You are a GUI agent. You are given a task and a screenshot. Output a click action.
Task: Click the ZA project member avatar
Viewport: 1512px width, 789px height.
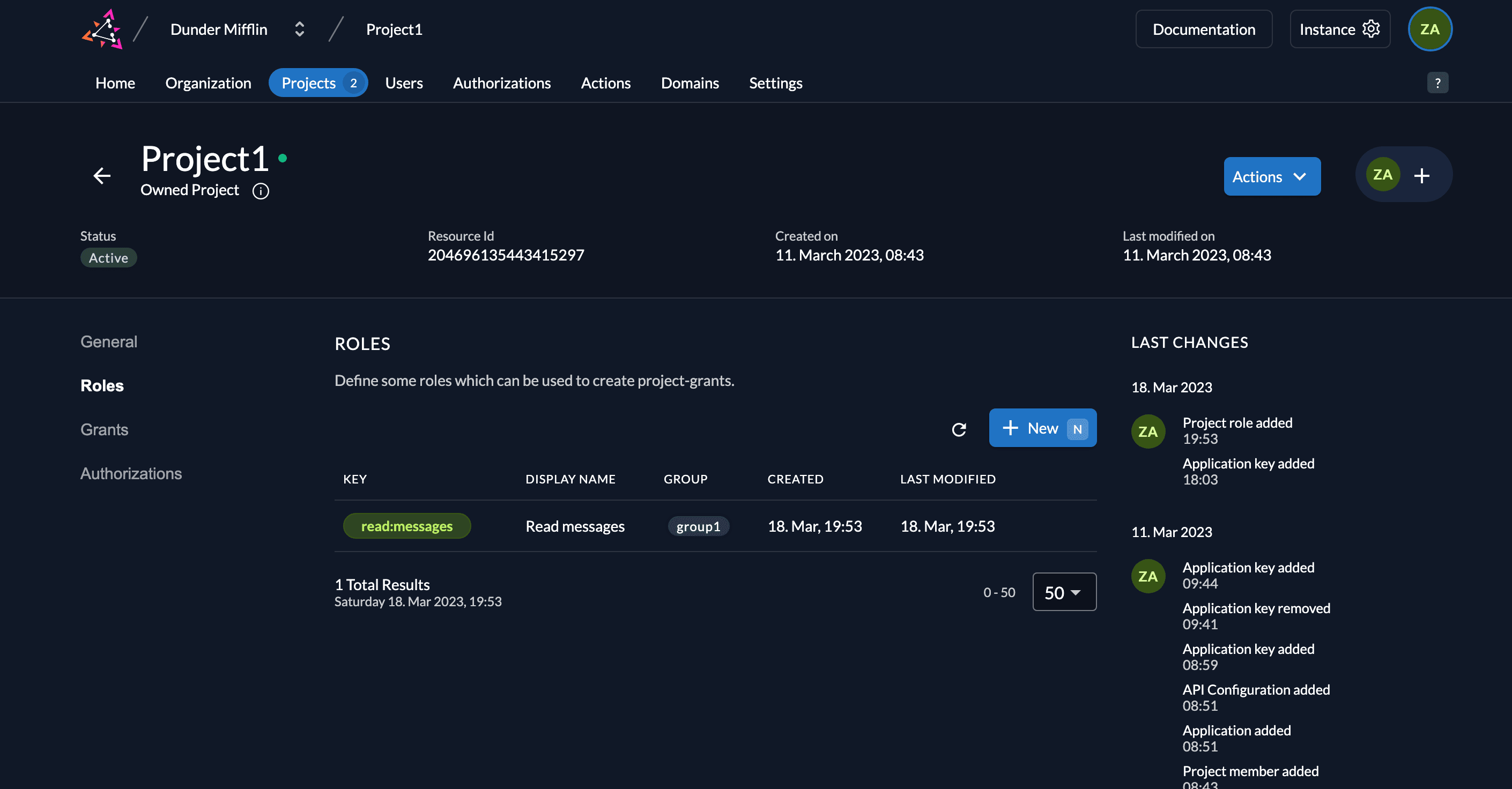pos(1382,175)
